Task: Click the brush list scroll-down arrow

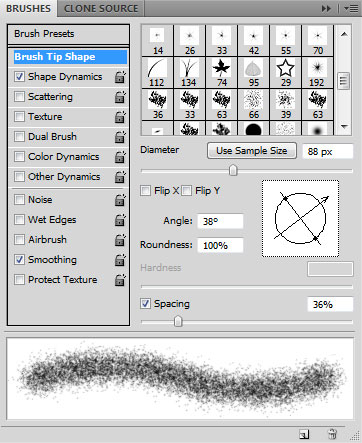Action: 344,127
